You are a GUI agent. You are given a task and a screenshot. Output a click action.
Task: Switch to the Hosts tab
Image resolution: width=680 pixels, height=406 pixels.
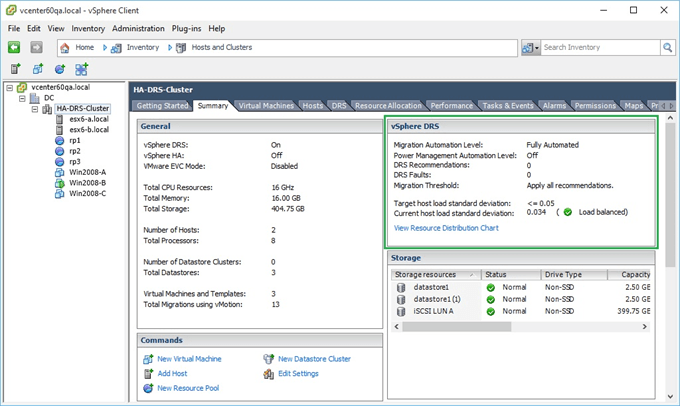[313, 106]
